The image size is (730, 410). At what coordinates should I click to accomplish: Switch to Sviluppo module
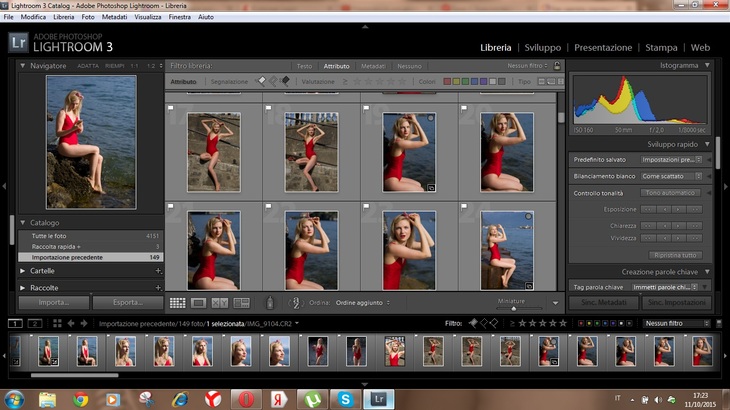pyautogui.click(x=542, y=47)
